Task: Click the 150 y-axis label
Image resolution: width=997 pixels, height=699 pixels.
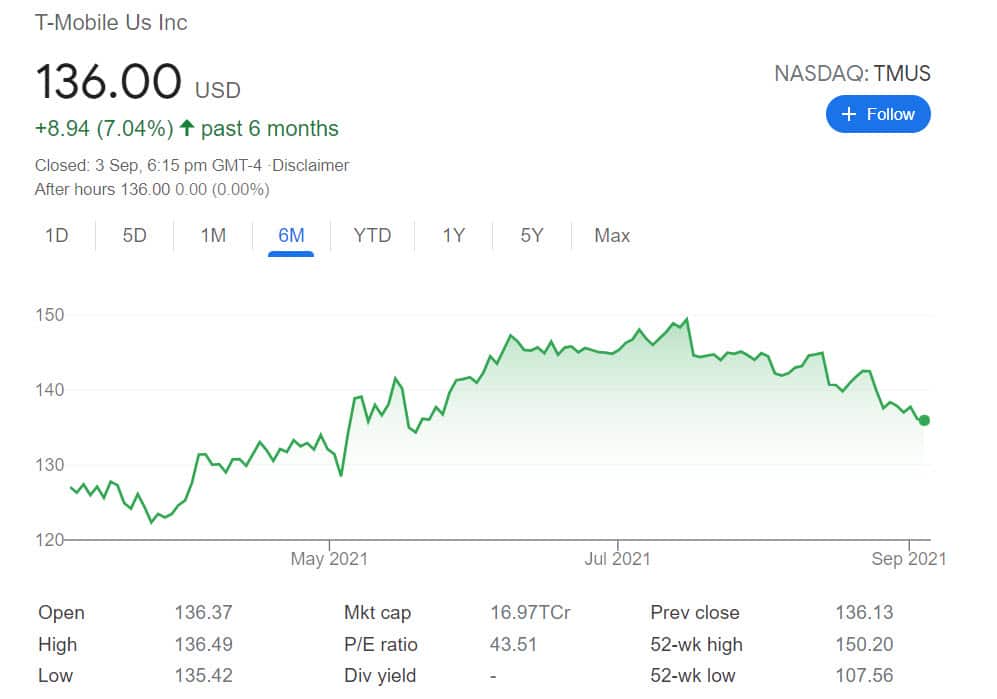Action: pos(50,315)
